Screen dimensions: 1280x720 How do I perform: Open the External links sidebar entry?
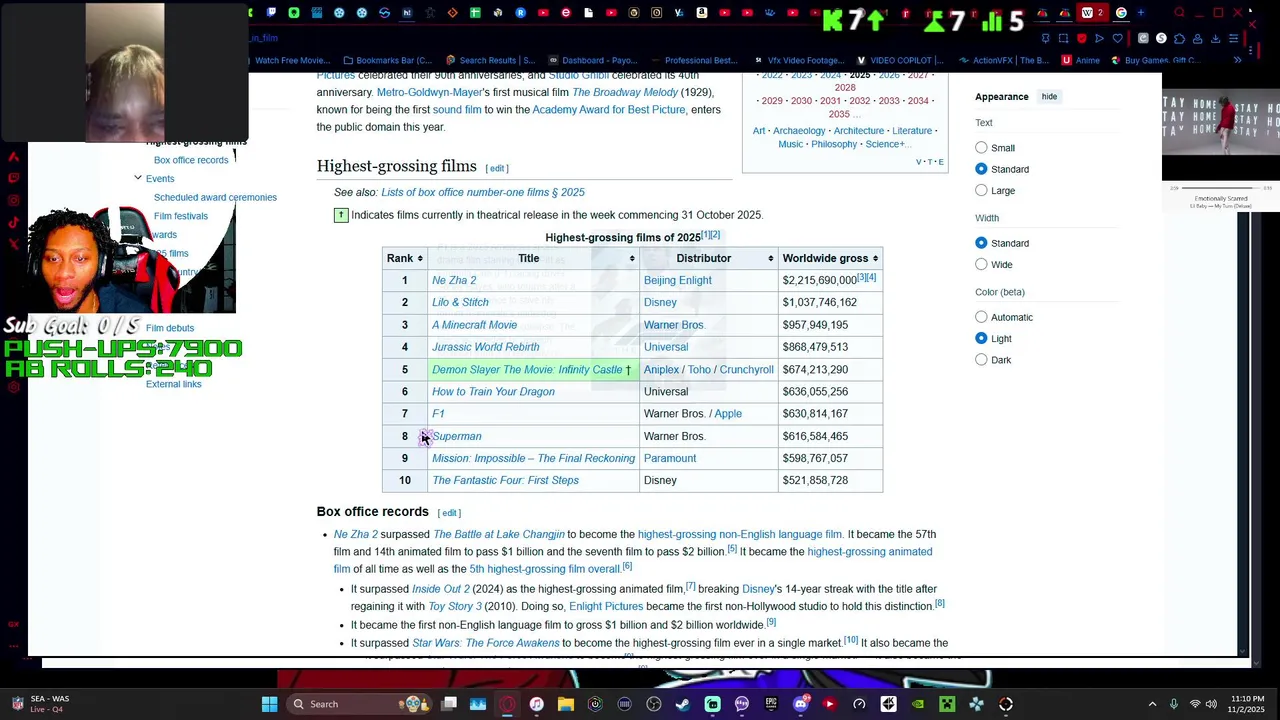pos(173,384)
